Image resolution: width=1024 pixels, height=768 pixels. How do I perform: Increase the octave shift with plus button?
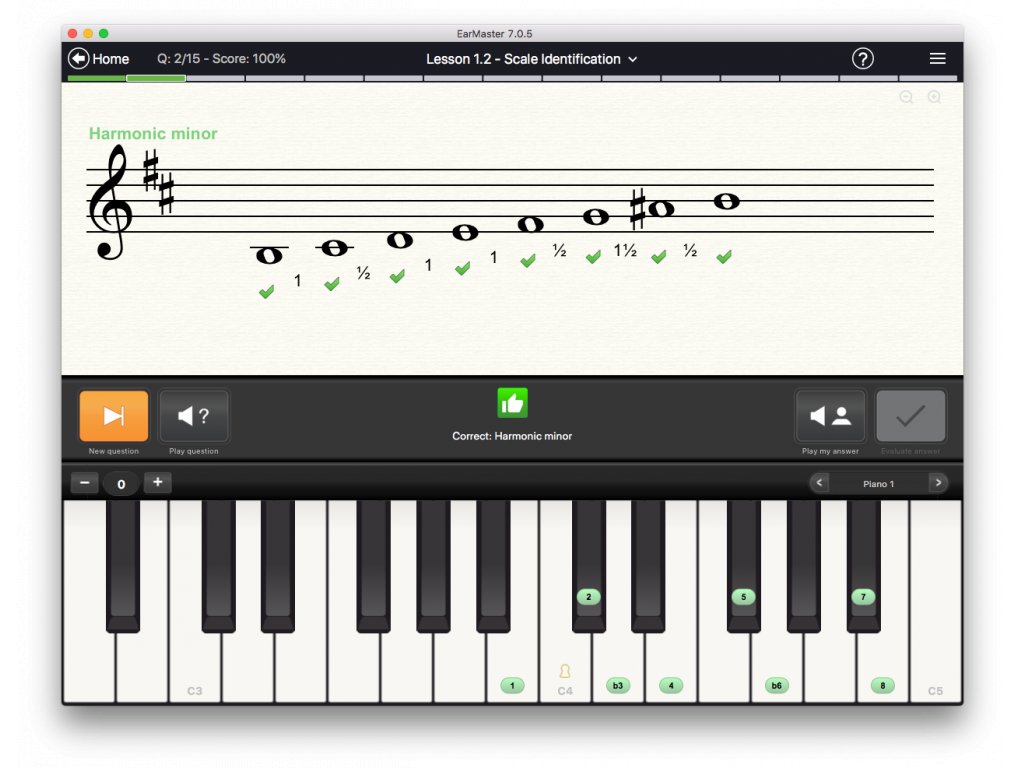tap(157, 483)
